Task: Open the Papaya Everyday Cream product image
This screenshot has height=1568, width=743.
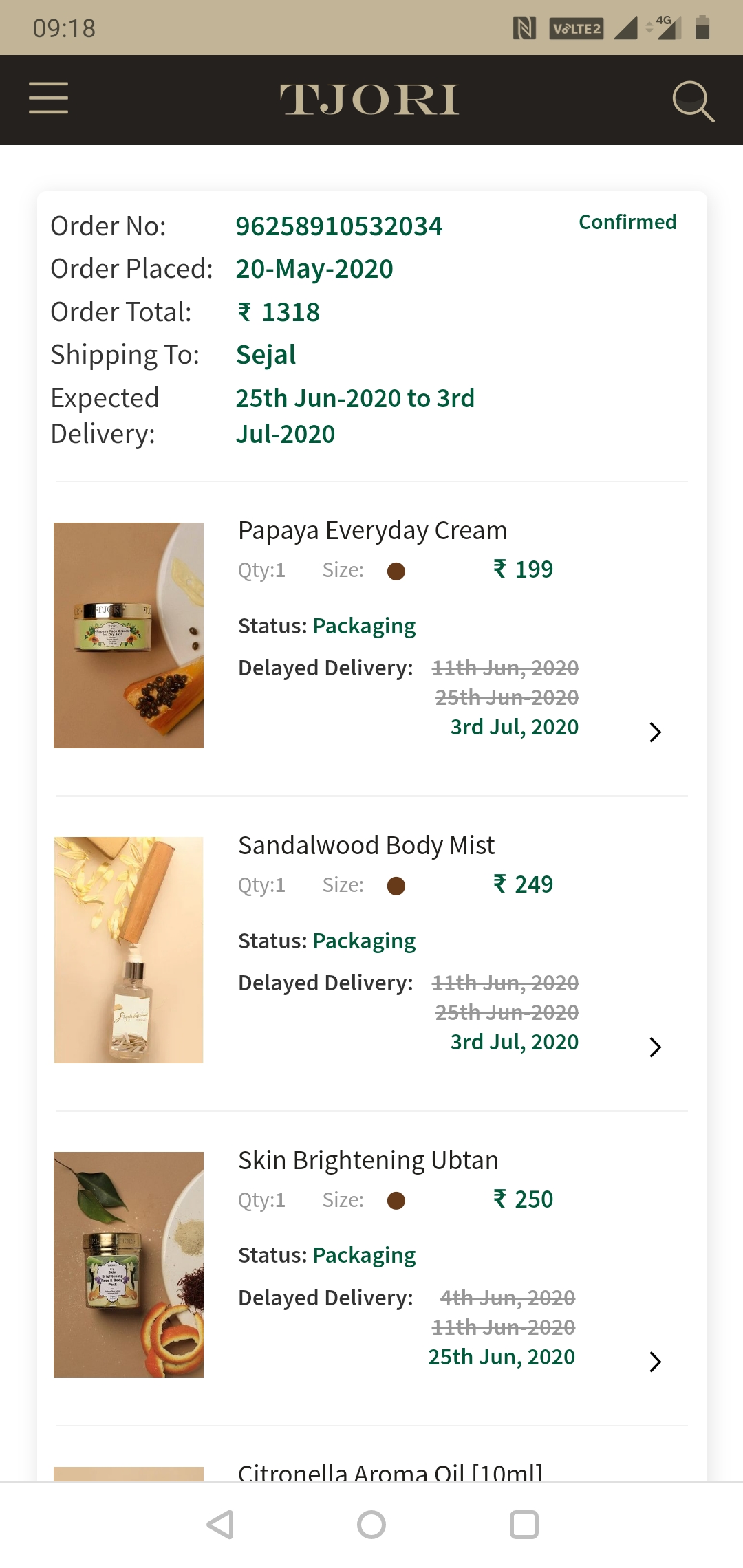Action: click(129, 635)
